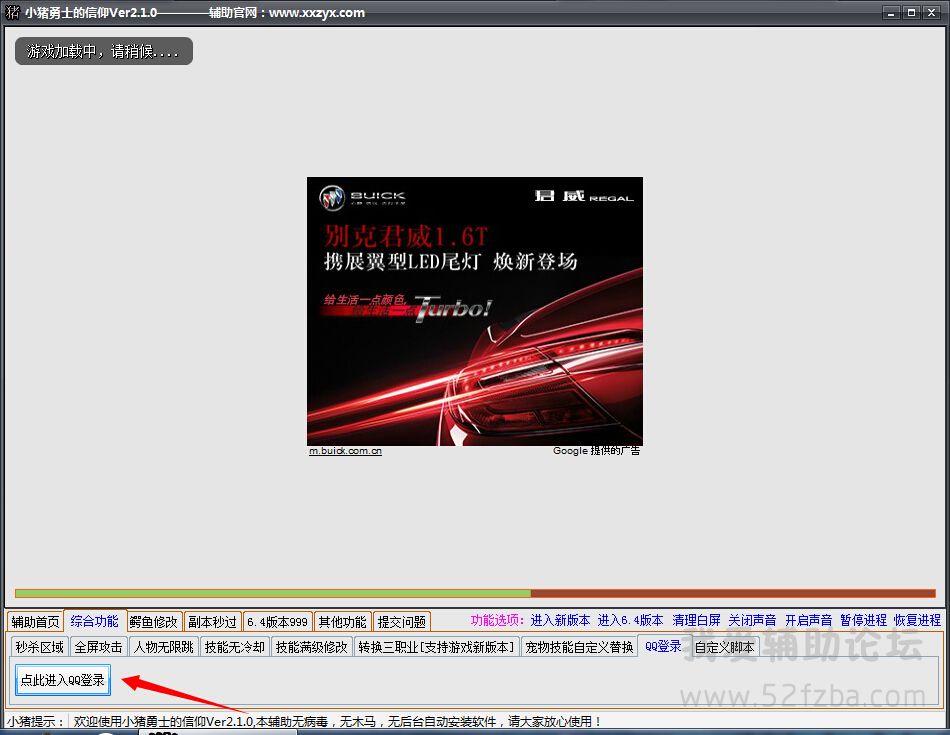Switch to the 其他功能 tab

click(342, 622)
